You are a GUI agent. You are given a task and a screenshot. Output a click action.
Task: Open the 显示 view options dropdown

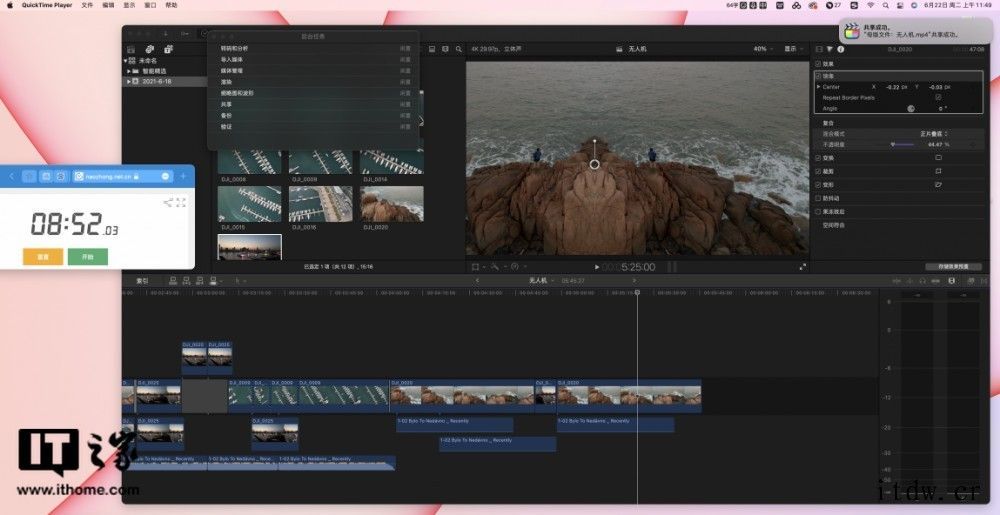[793, 48]
